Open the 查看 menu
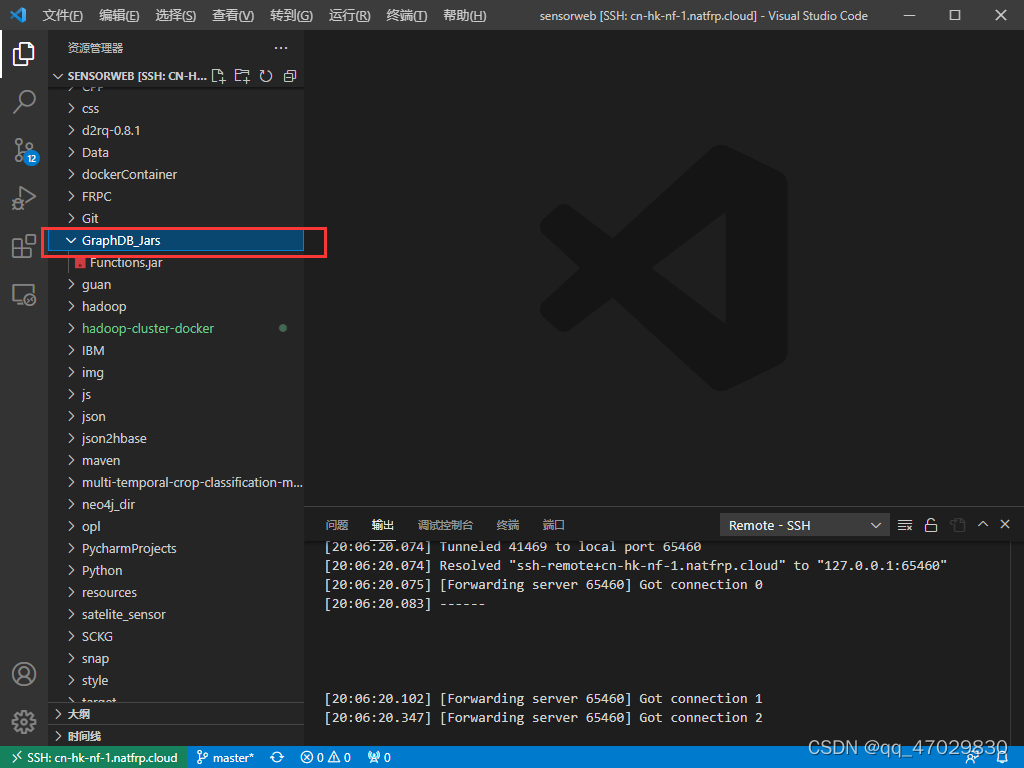The image size is (1024, 768). tap(232, 15)
